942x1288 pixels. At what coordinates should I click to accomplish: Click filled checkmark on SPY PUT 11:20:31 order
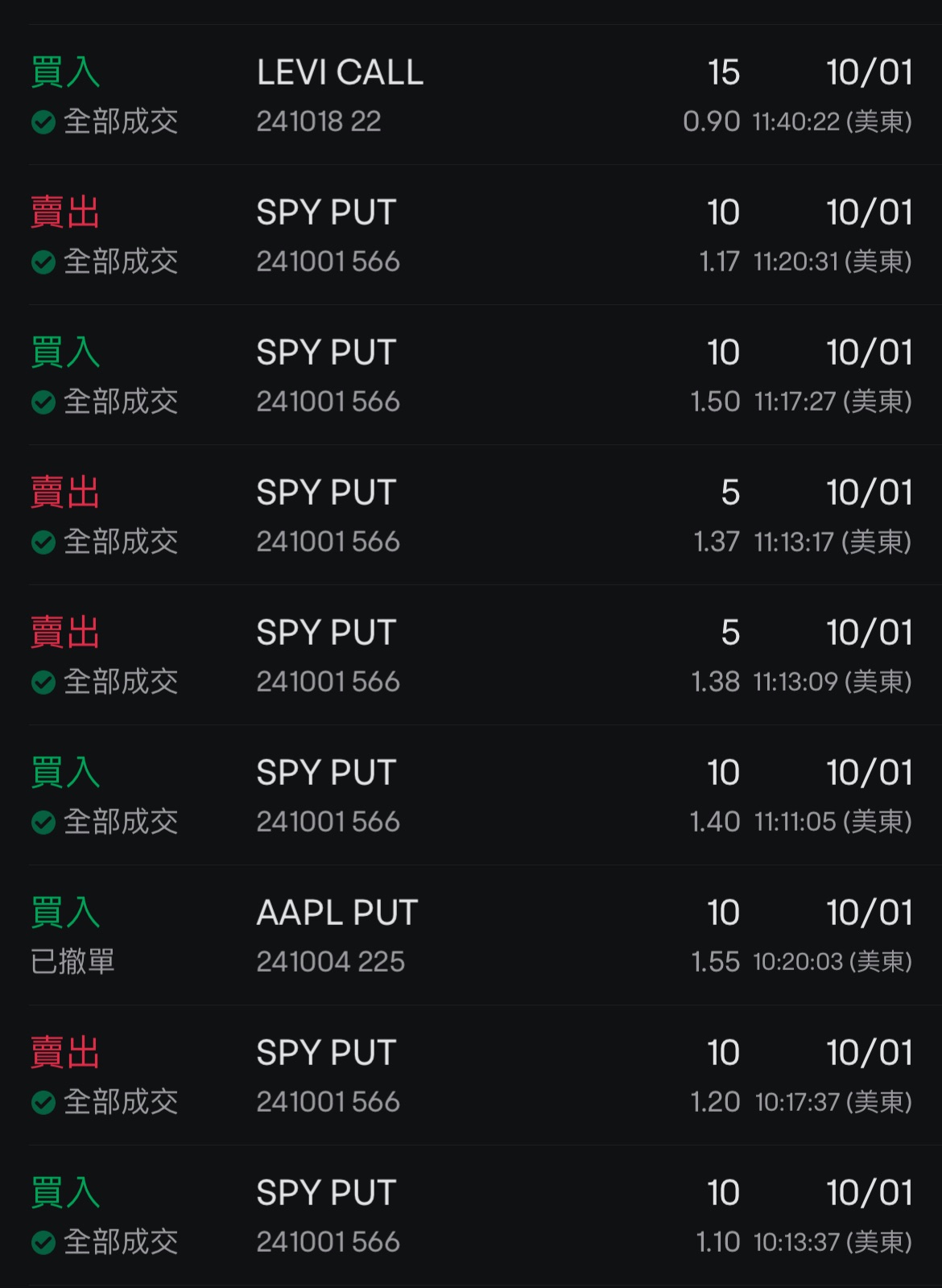click(43, 262)
